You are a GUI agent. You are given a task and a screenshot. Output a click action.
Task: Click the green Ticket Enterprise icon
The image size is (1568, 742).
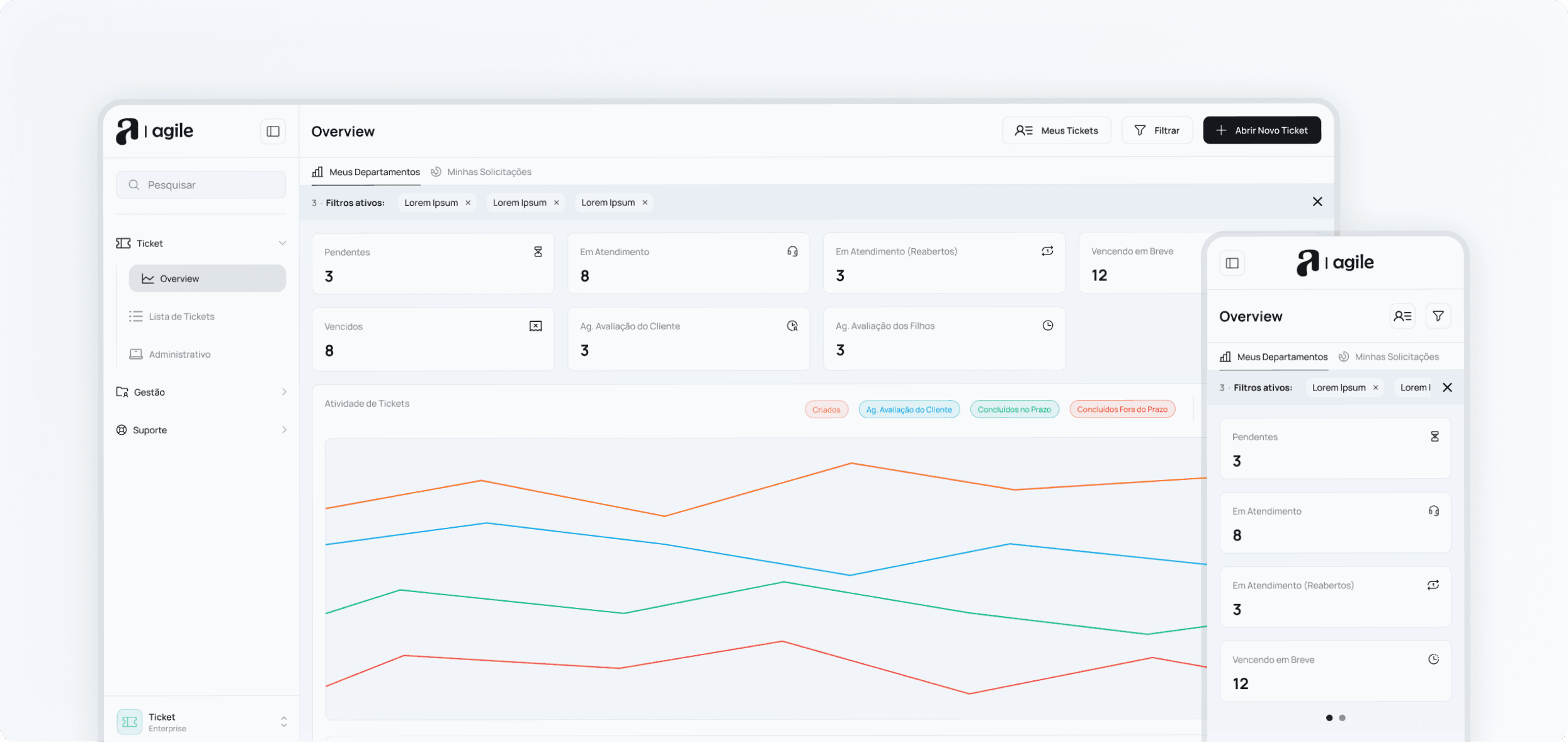click(129, 722)
